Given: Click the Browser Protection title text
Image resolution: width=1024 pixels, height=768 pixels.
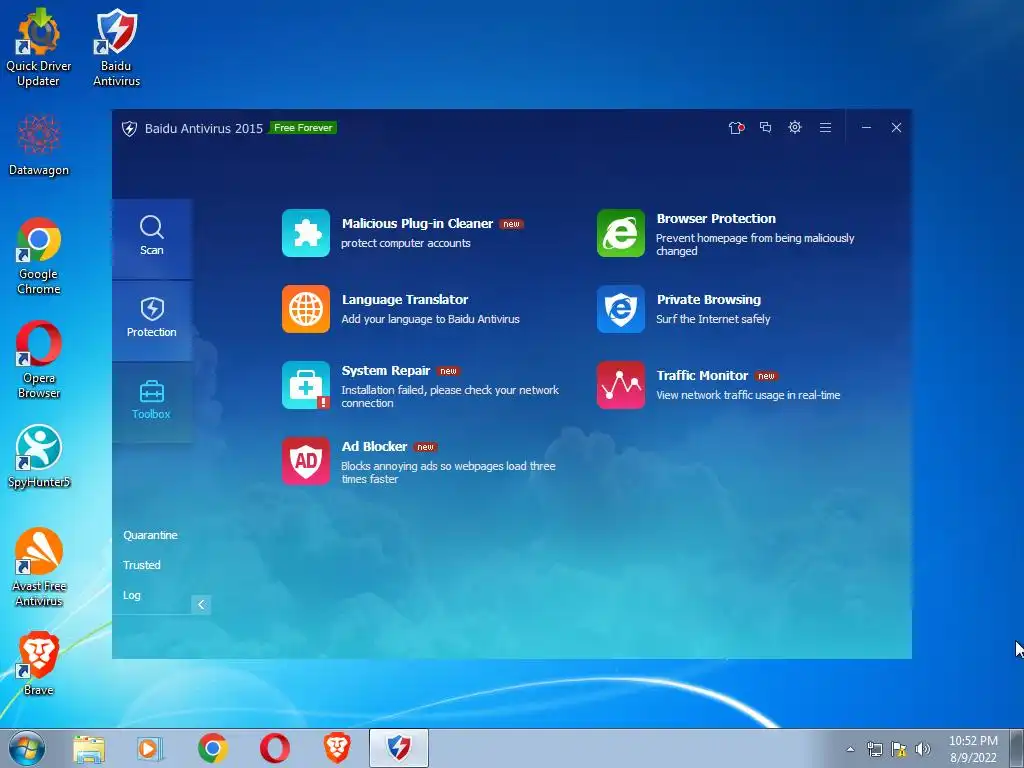Looking at the screenshot, I should (x=716, y=219).
